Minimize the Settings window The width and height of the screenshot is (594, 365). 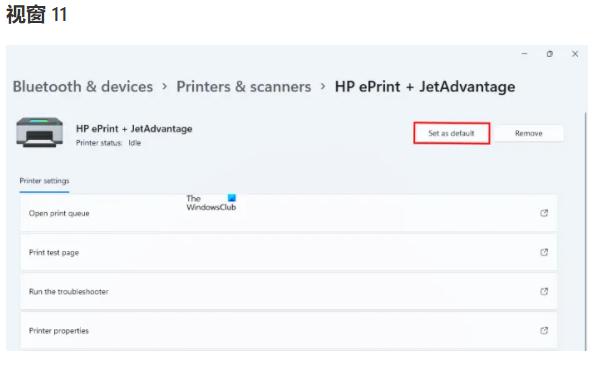(x=524, y=54)
